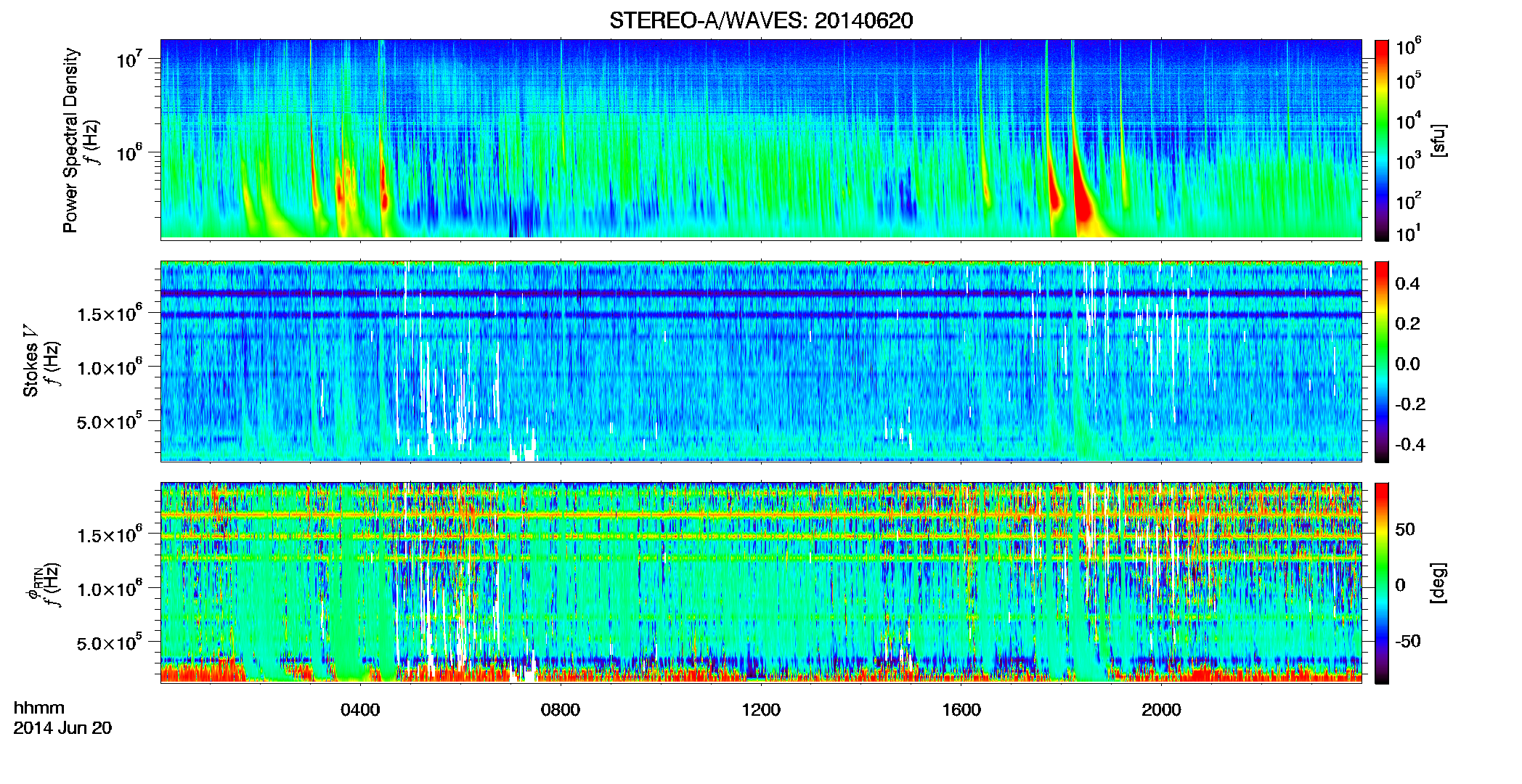Click the 5.0×10^5 tick on Stokes V panel
The image size is (1522, 784).
click(110, 422)
